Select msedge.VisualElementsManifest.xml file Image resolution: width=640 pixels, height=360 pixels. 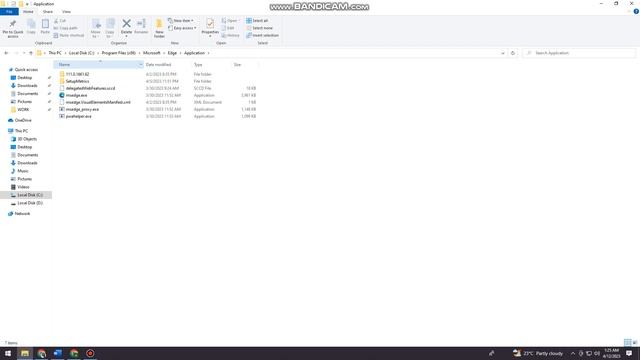tap(98, 102)
